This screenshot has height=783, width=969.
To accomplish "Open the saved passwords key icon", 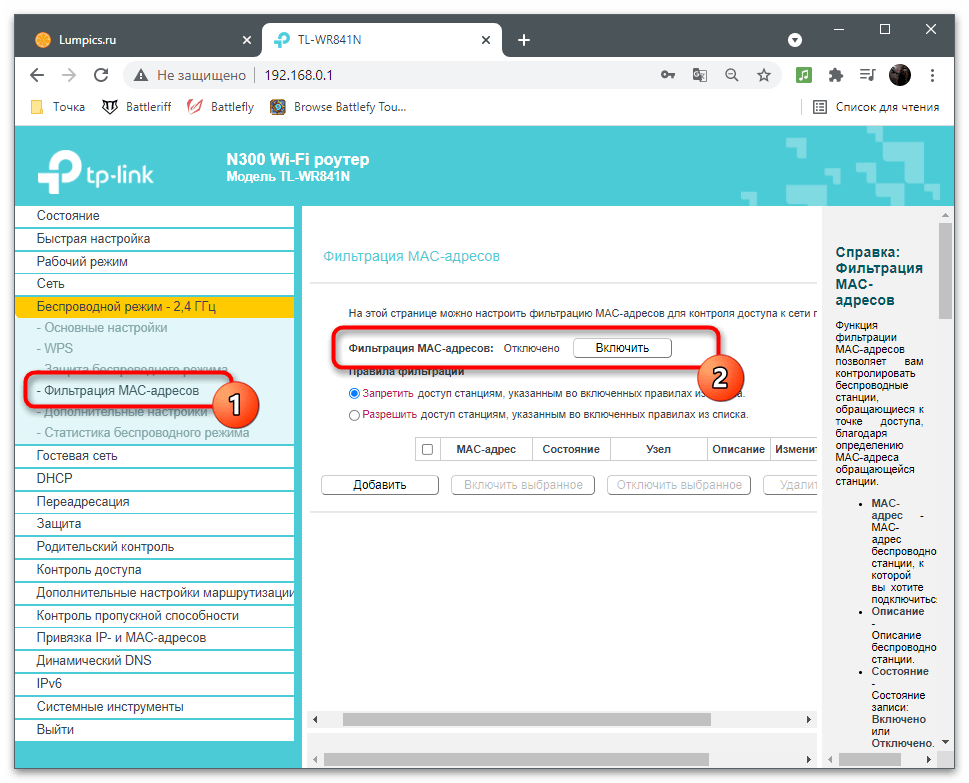I will click(x=667, y=75).
